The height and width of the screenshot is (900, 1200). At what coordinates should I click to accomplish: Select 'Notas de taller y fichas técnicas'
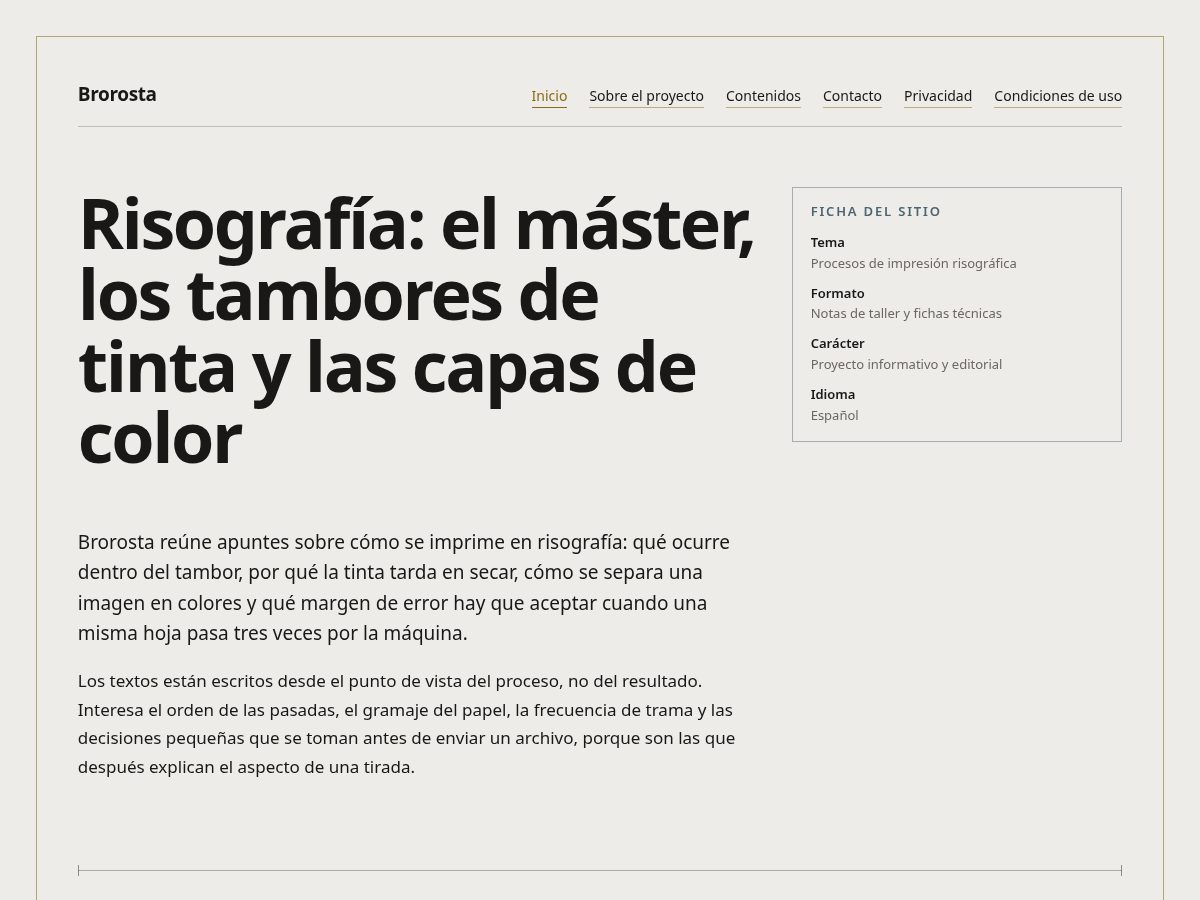tap(906, 313)
